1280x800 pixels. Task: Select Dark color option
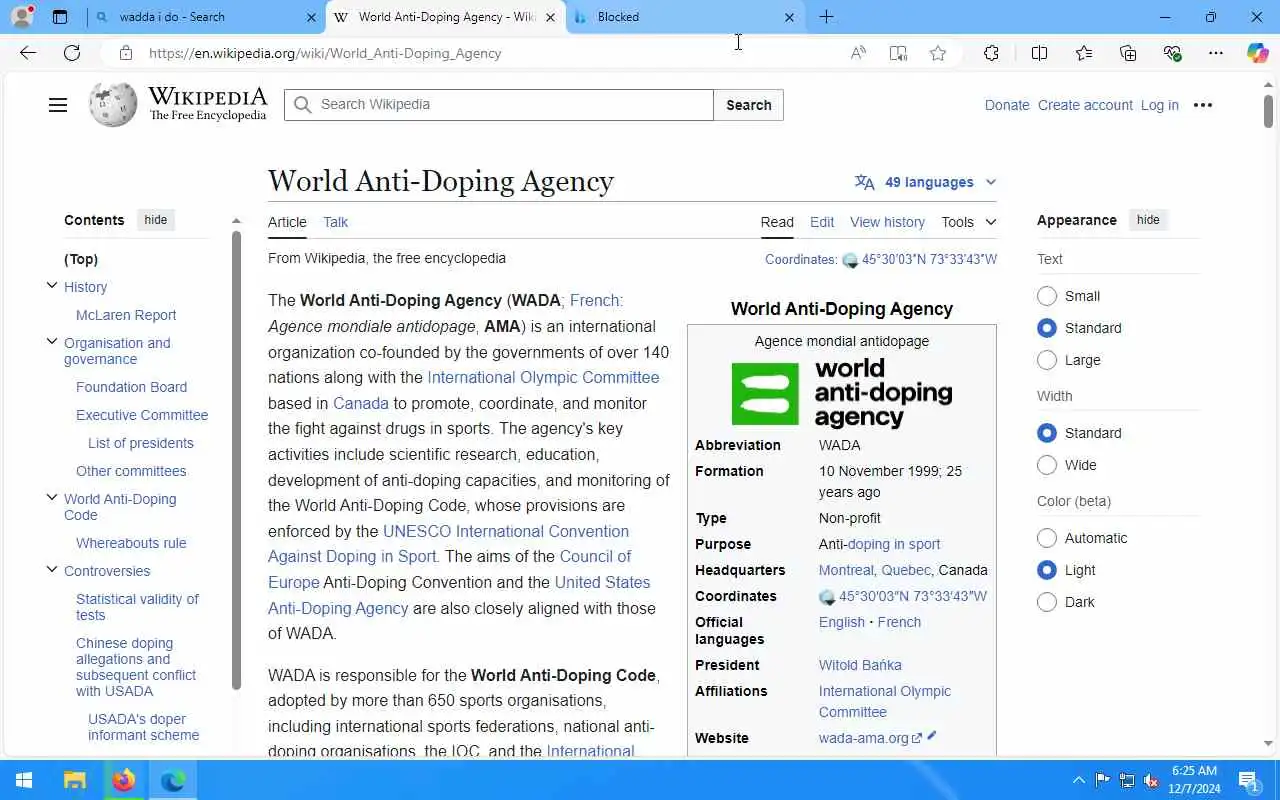click(x=1047, y=602)
